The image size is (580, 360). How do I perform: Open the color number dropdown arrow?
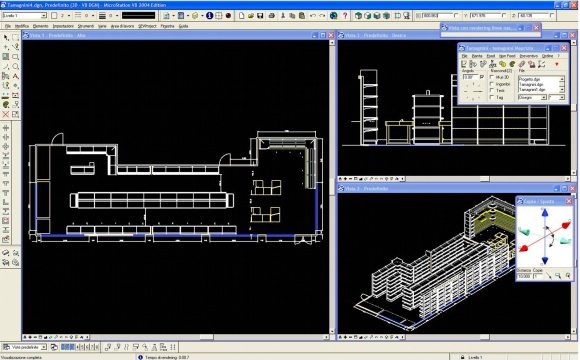pos(69,16)
